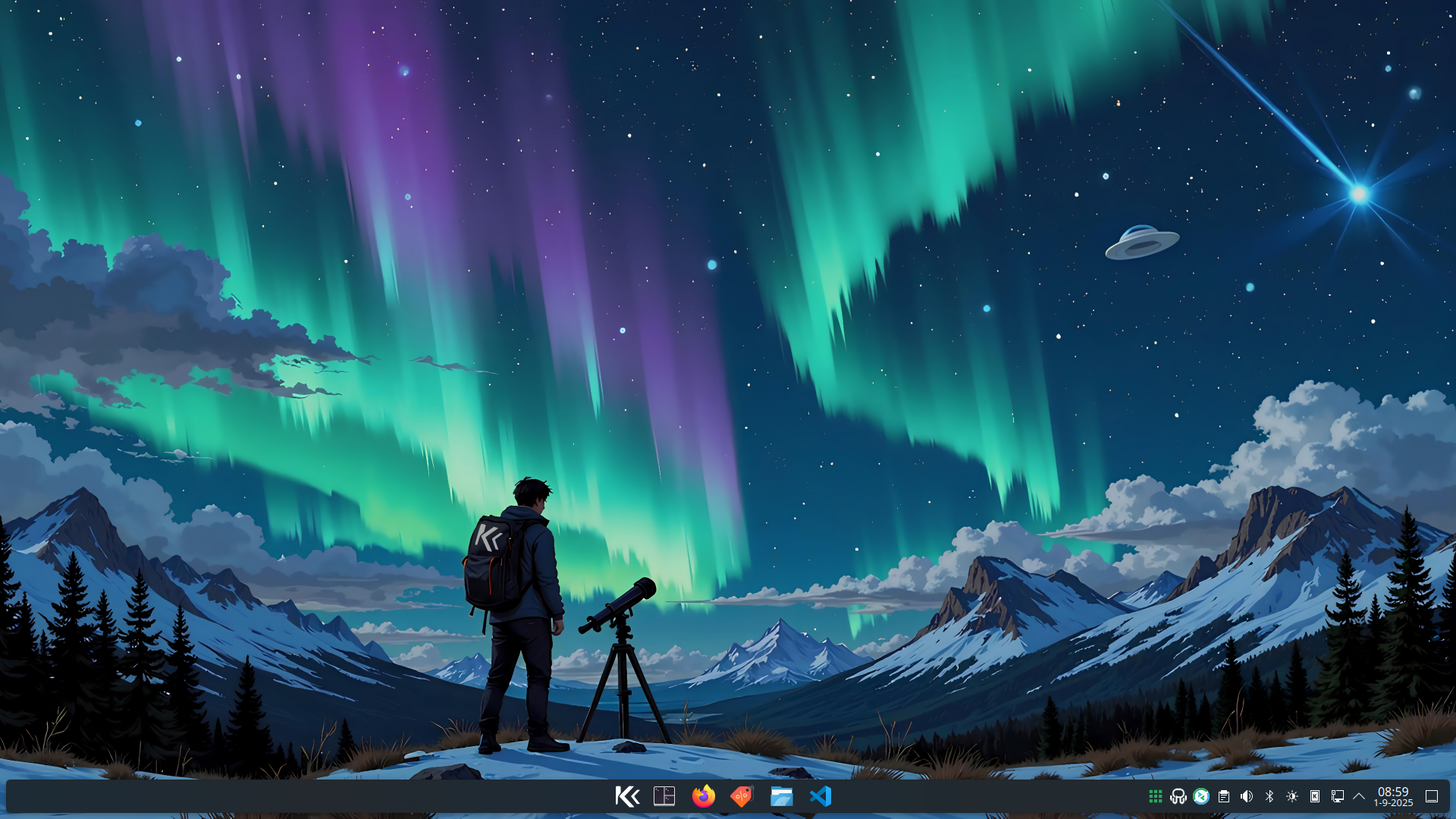Open the Dolphin file manager
Viewport: 1456px width, 819px height.
tap(781, 796)
